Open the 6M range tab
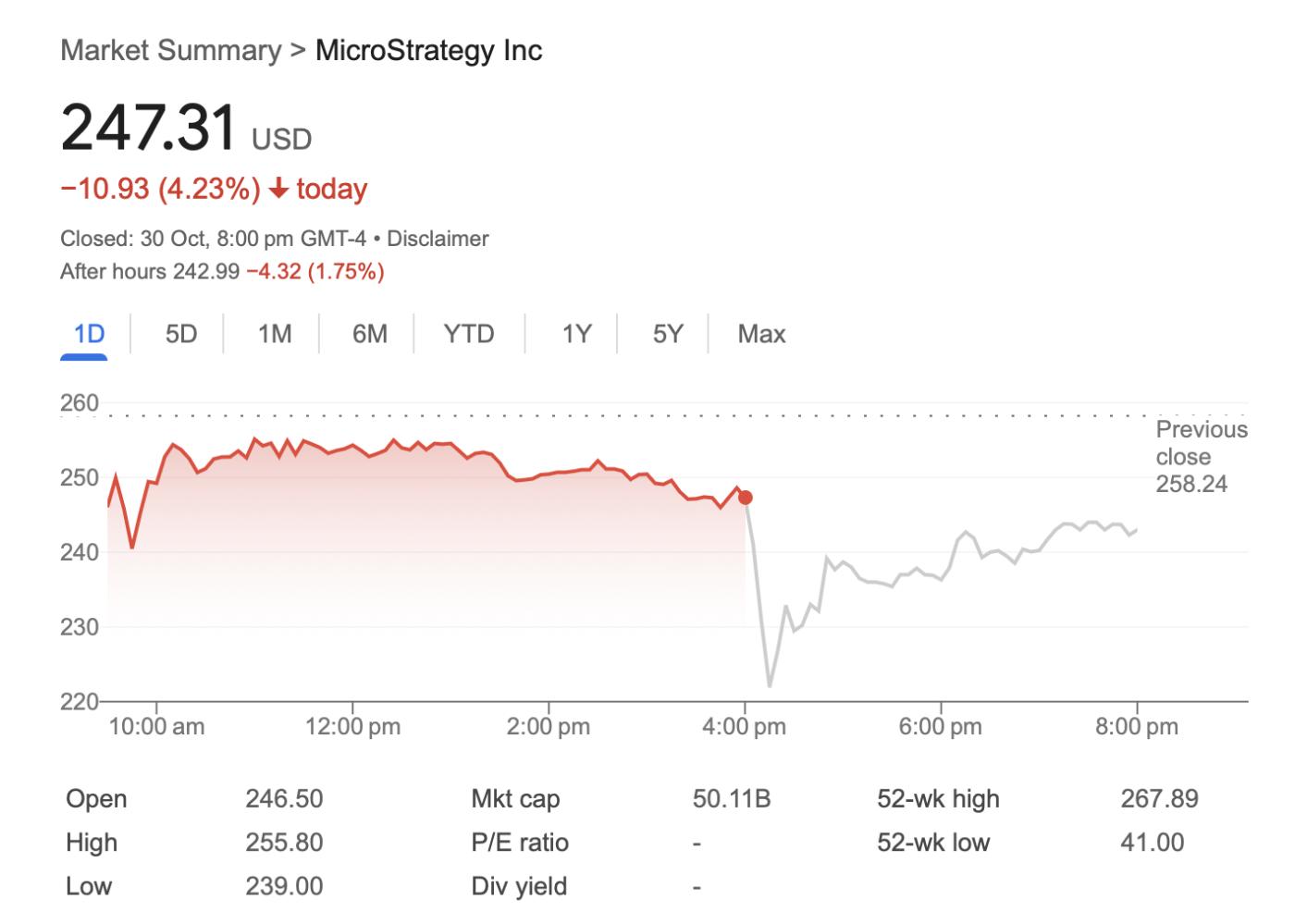This screenshot has width=1295, height=924. 370,334
